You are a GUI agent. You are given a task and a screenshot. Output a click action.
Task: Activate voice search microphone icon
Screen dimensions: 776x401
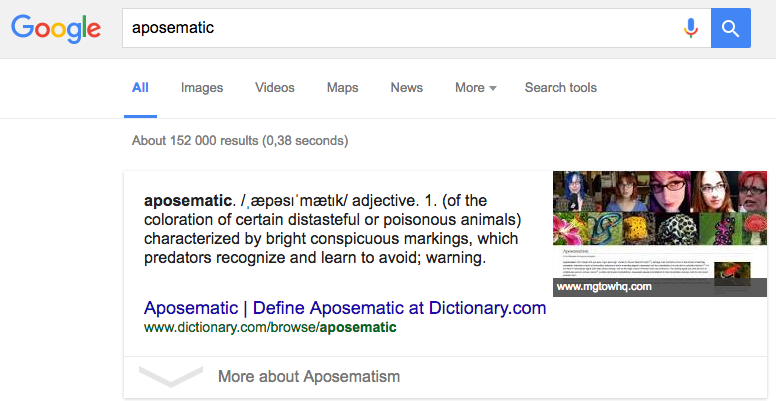click(x=691, y=28)
